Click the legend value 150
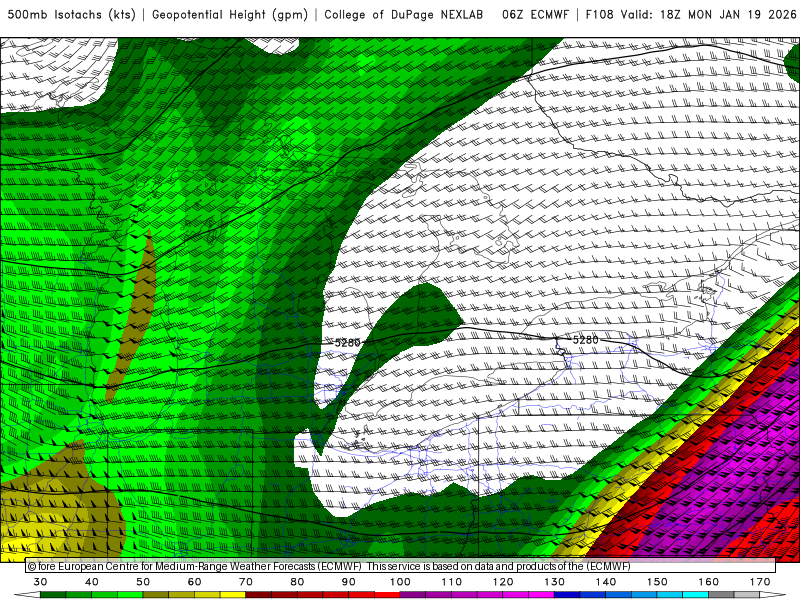800x600 pixels. [657, 582]
